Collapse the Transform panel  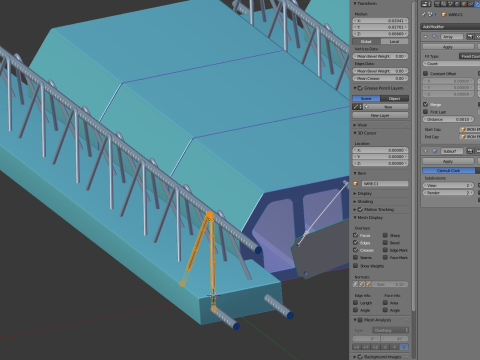pos(355,3)
